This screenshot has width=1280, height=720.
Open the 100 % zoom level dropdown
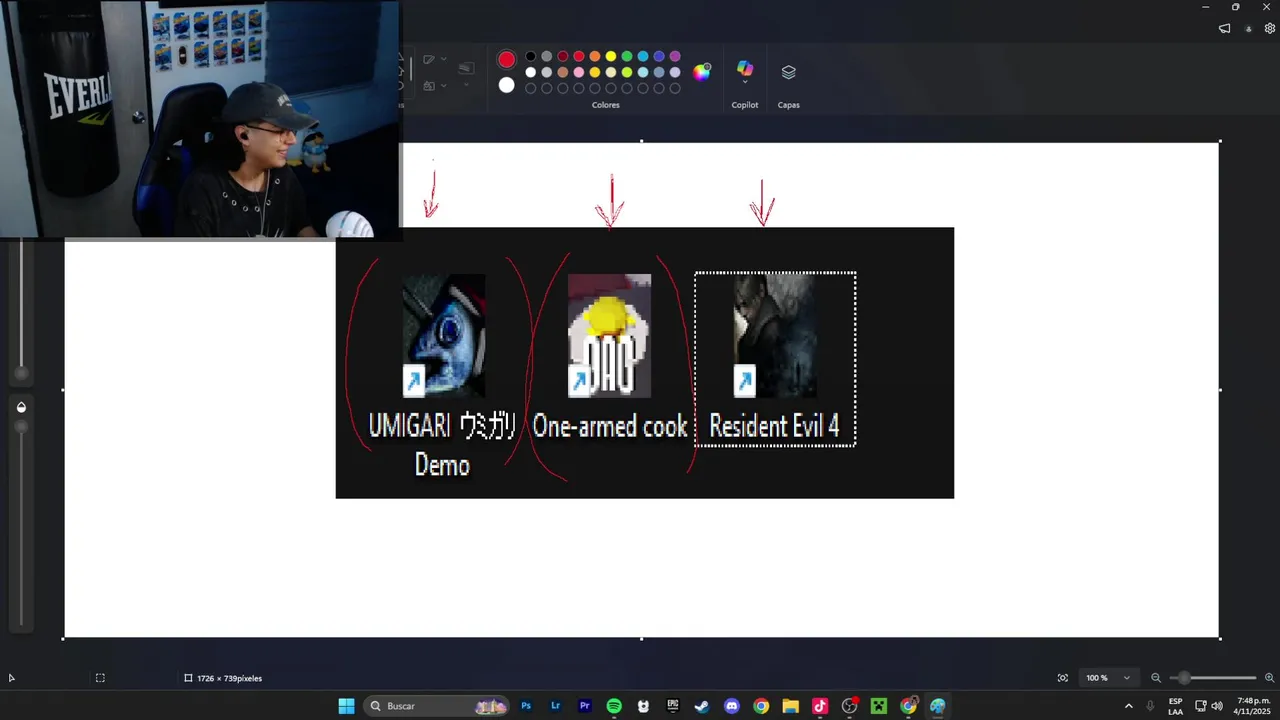(1109, 678)
